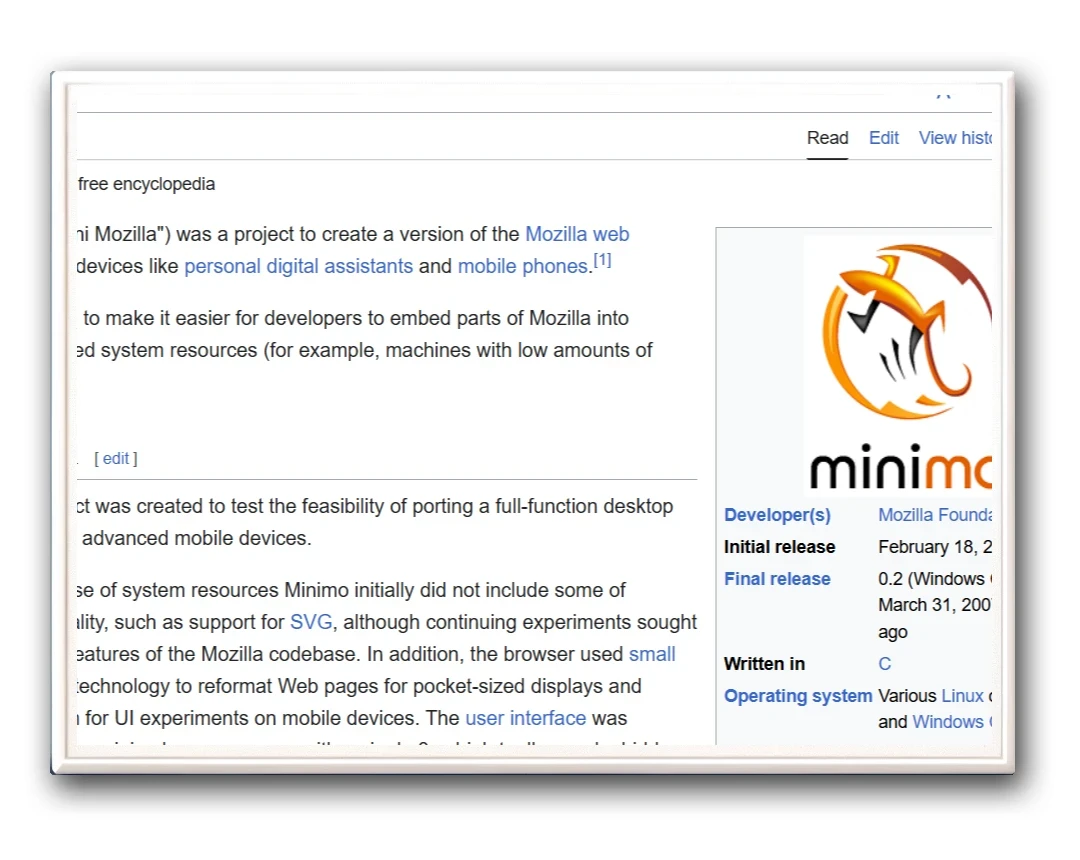Screen dimensions: 1080x860
Task: Open the Final release infobox link
Action: (777, 579)
